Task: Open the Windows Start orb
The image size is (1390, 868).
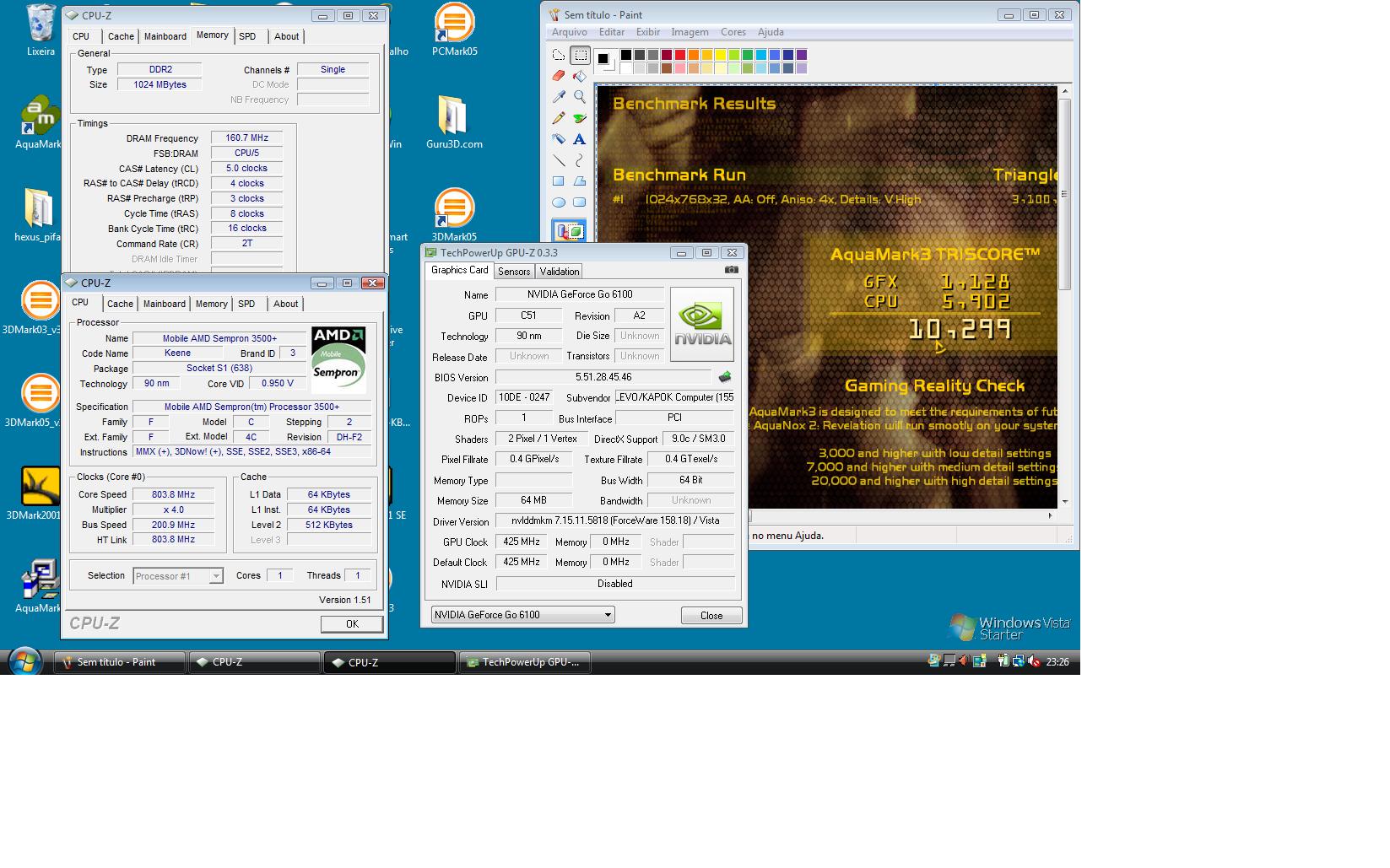Action: [24, 661]
